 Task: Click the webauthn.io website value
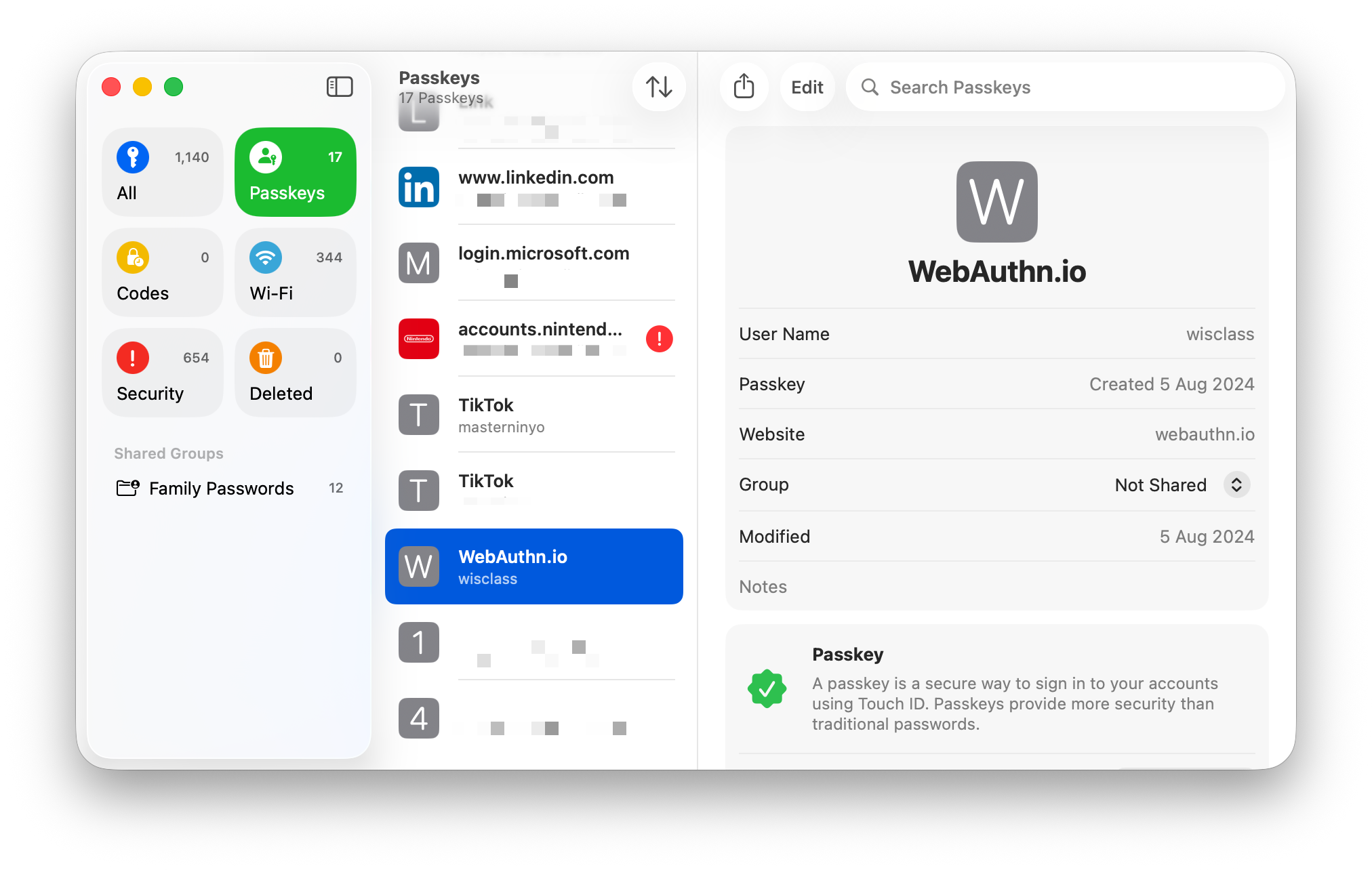[x=1205, y=434]
